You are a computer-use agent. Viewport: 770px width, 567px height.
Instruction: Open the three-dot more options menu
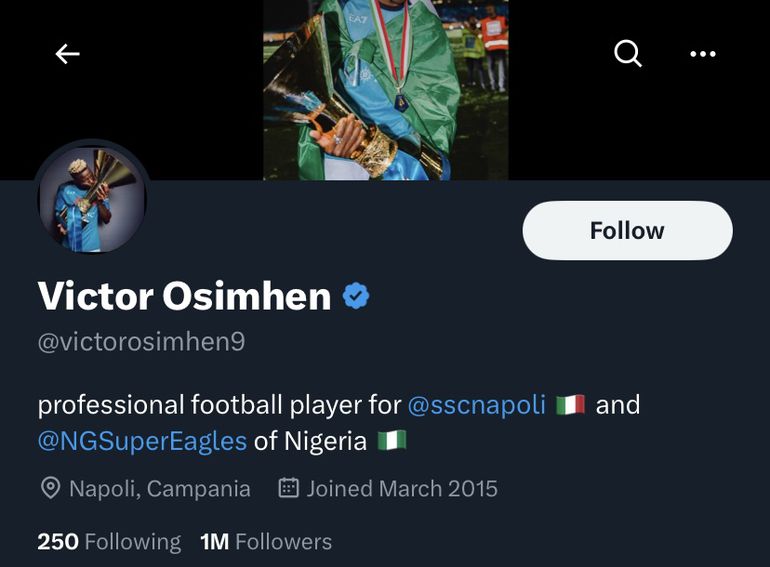pyautogui.click(x=703, y=54)
